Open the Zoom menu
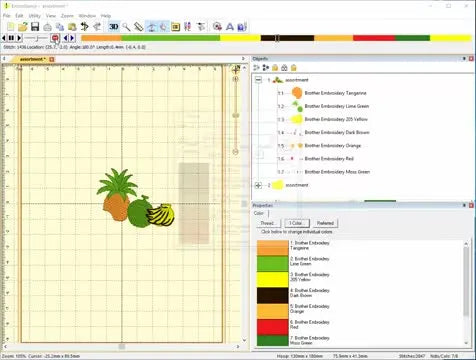476x360 pixels. coord(67,16)
